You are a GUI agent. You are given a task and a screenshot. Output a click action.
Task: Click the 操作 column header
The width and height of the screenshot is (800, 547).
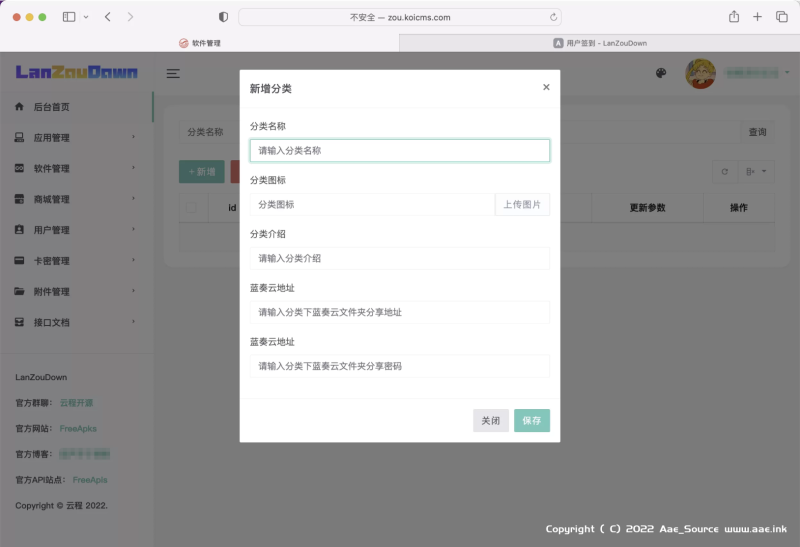click(738, 208)
